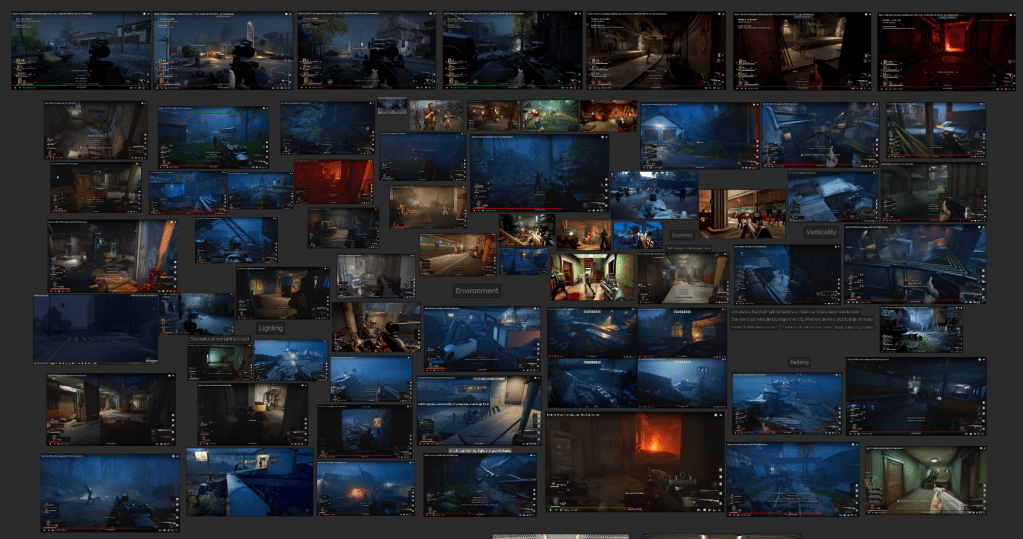Click the night screenshot with green grass
This screenshot has width=1023, height=539.
coord(213,137)
